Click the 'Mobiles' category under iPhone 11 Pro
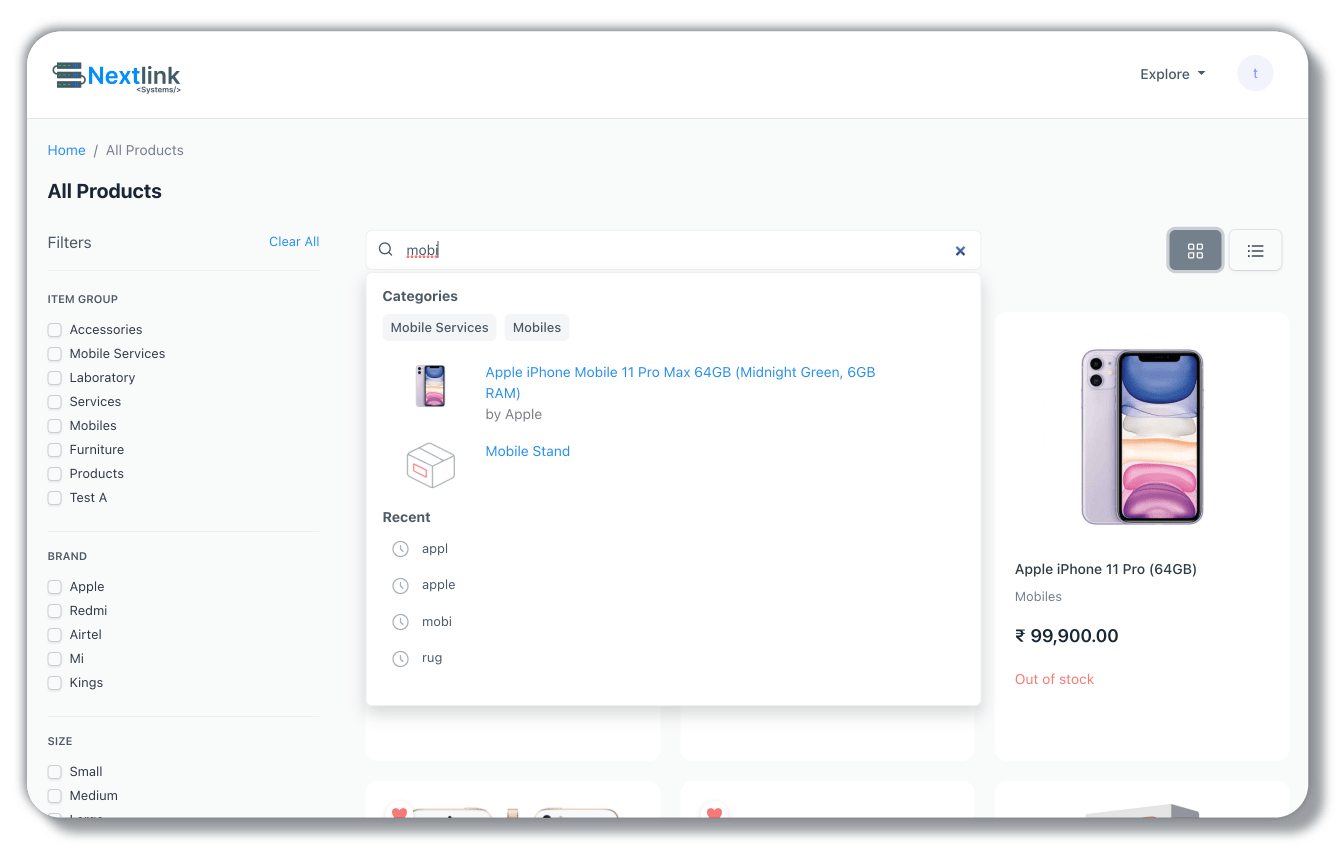Viewport: 1336px width, 850px height. click(x=1038, y=596)
